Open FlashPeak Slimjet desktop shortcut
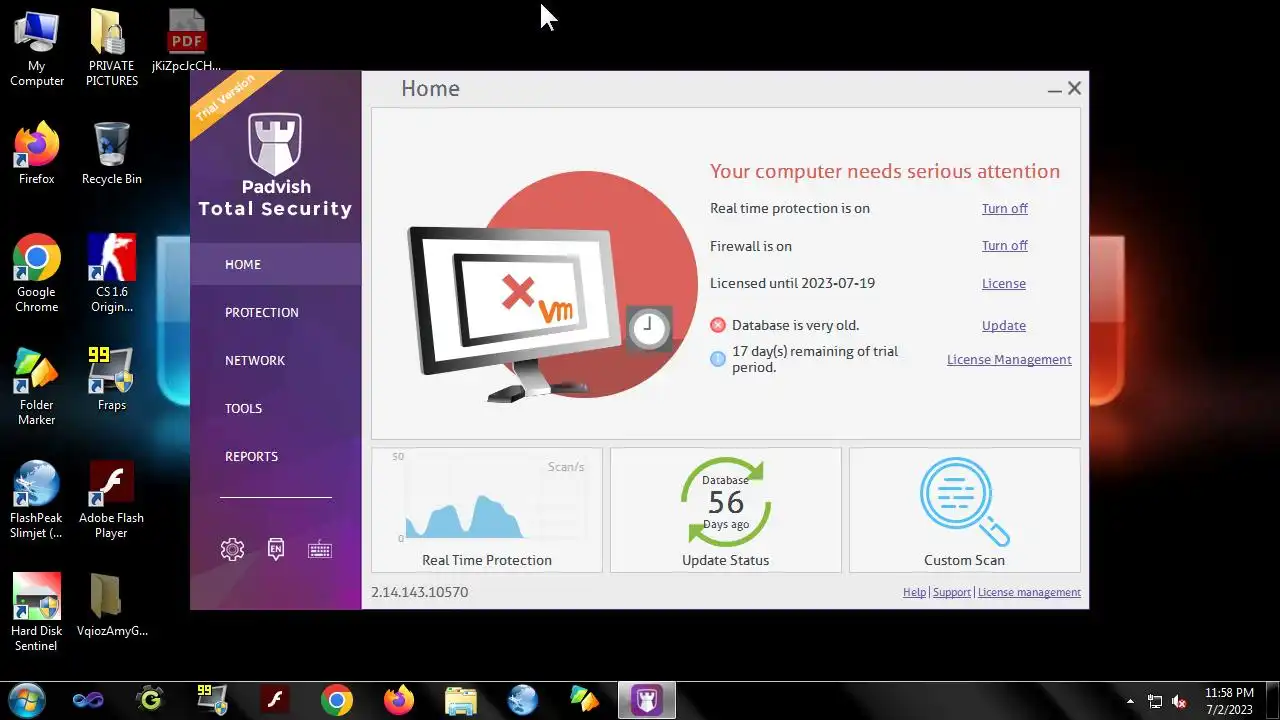Image resolution: width=1280 pixels, height=720 pixels. coord(37,500)
